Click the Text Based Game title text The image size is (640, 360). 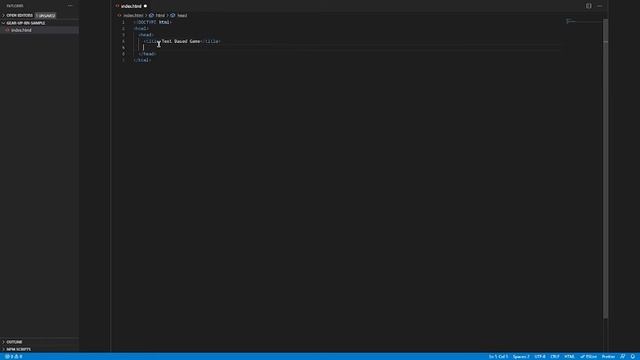coord(181,41)
